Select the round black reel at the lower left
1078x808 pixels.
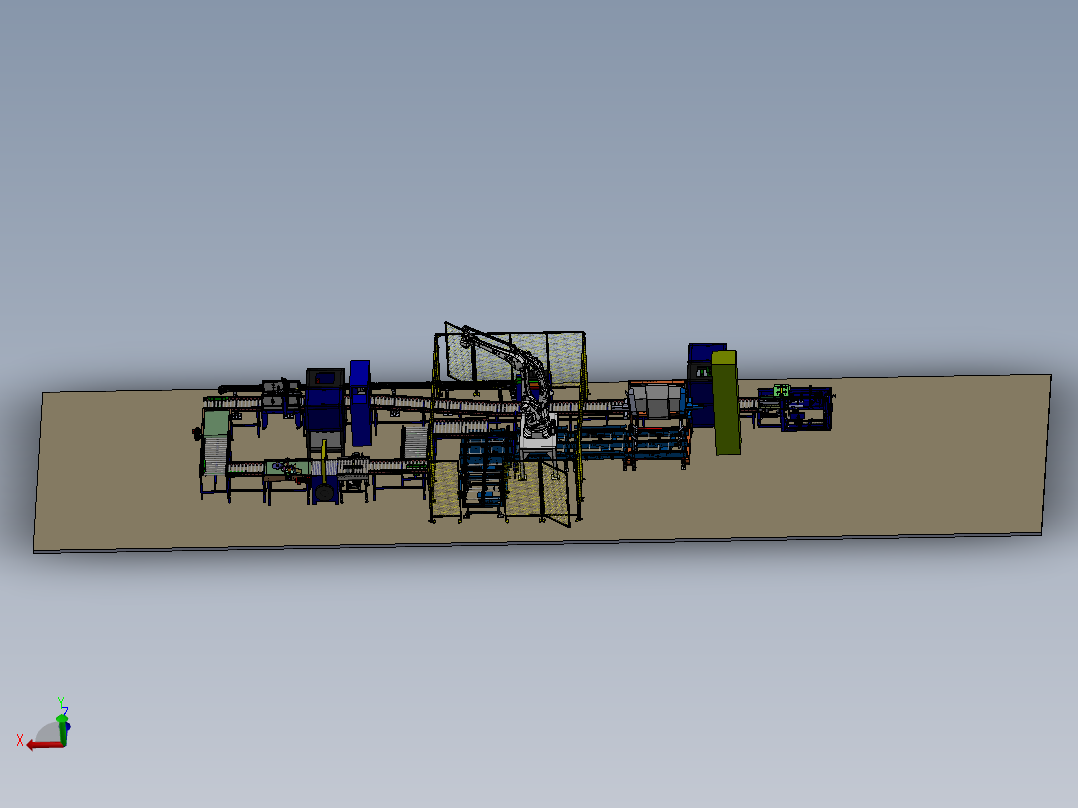point(324,492)
